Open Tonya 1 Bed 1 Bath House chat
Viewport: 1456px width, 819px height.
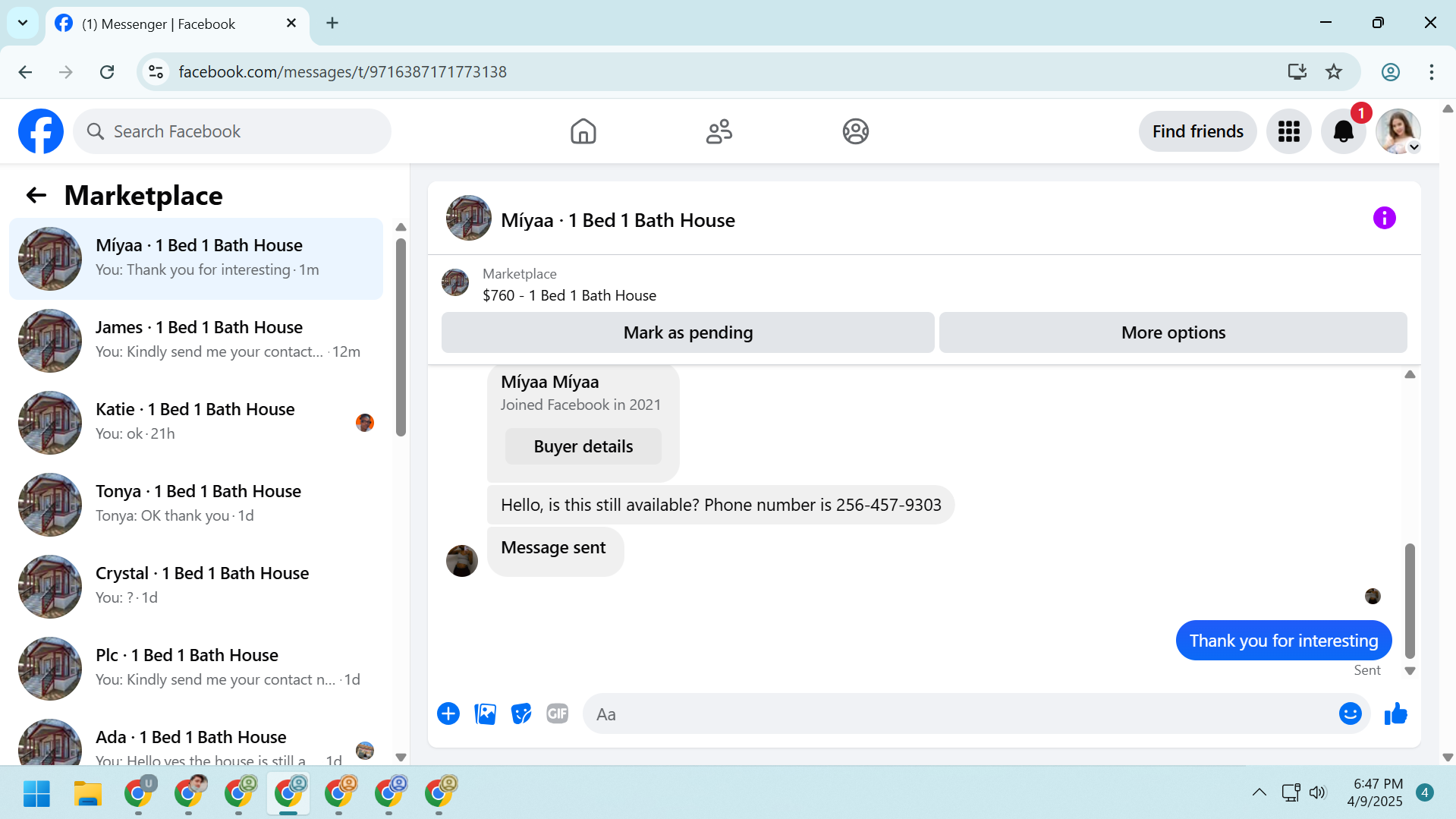196,505
